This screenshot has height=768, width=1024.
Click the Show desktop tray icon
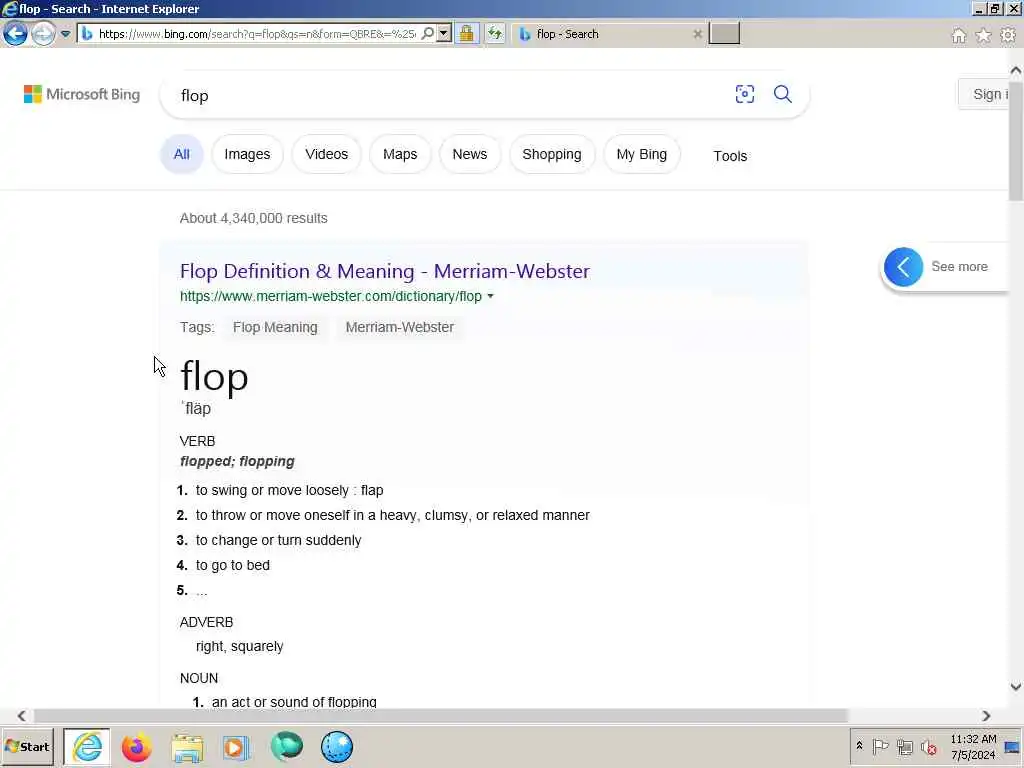point(1013,747)
